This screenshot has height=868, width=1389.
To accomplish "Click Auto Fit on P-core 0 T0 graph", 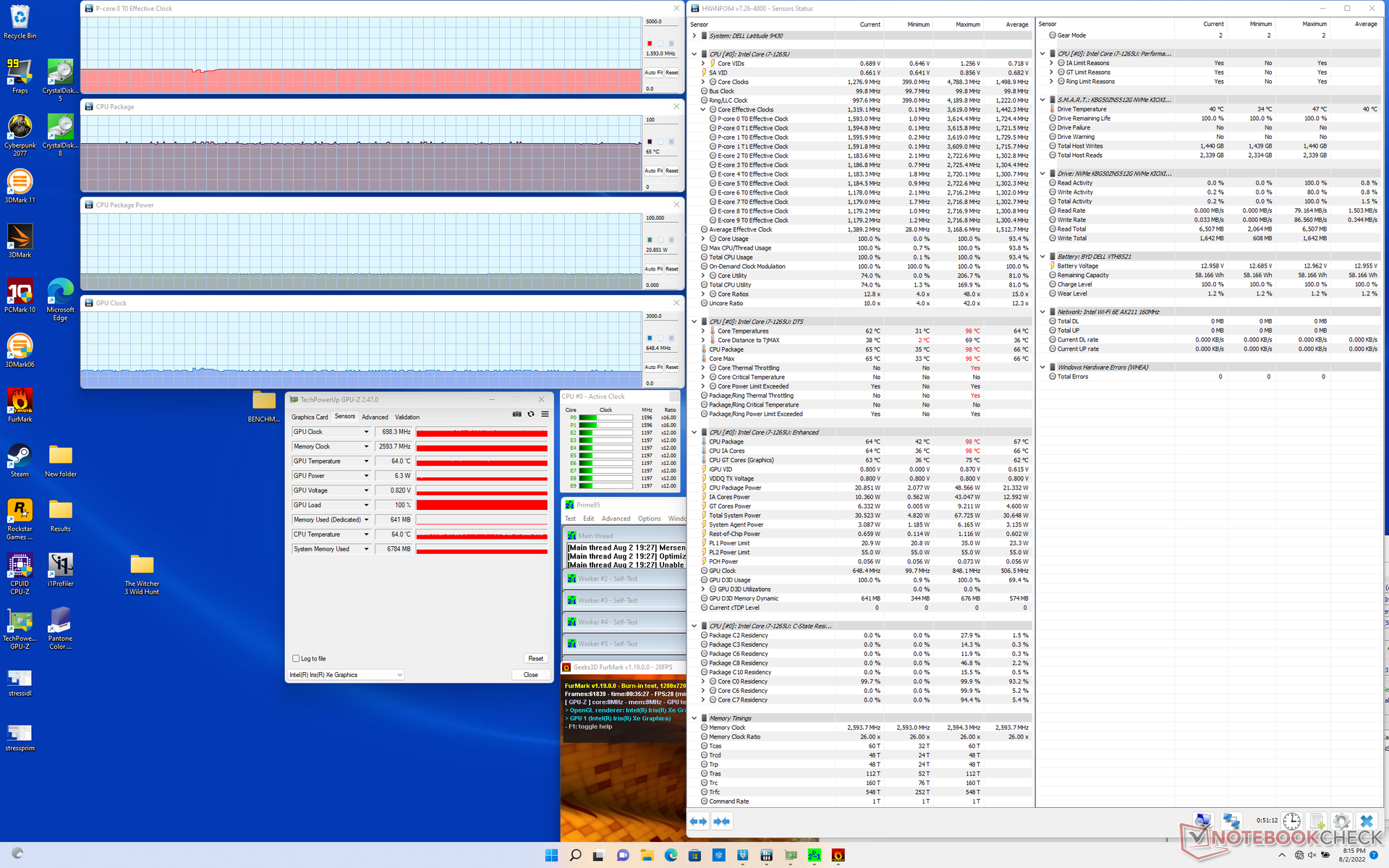I will tap(654, 72).
